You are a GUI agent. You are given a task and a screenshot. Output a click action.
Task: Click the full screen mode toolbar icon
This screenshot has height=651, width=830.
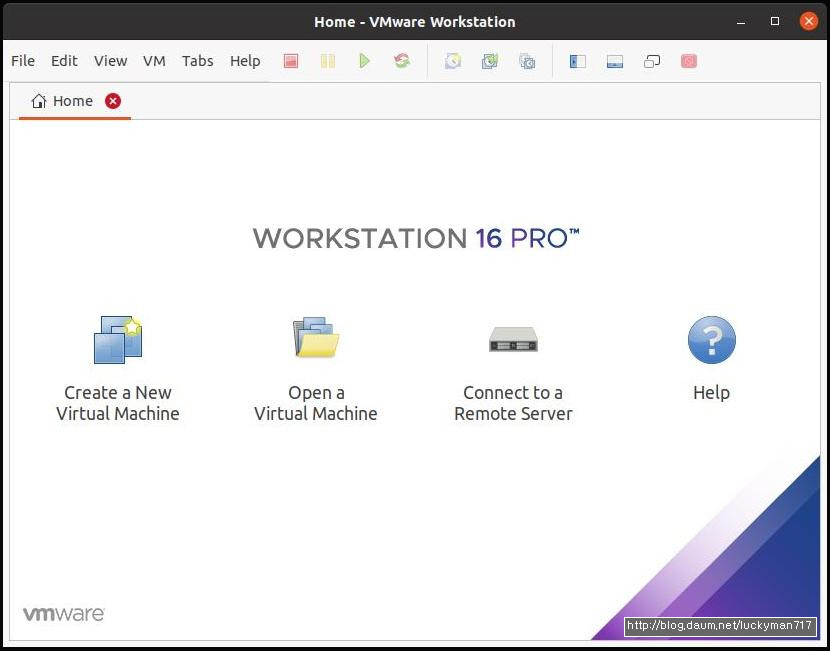click(x=652, y=61)
